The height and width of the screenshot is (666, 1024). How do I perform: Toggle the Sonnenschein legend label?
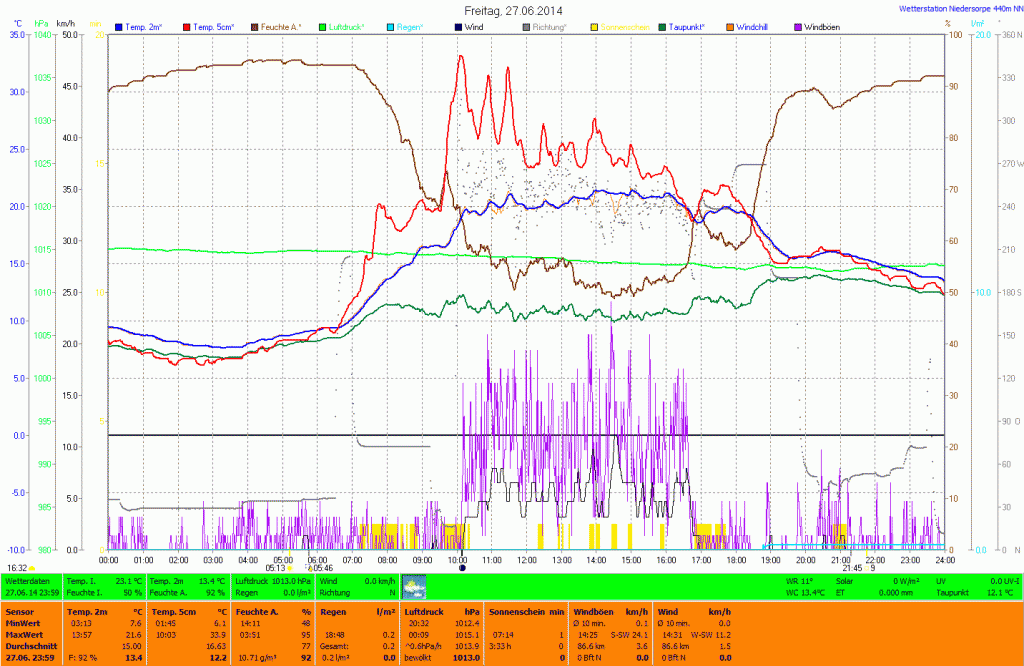tap(624, 27)
